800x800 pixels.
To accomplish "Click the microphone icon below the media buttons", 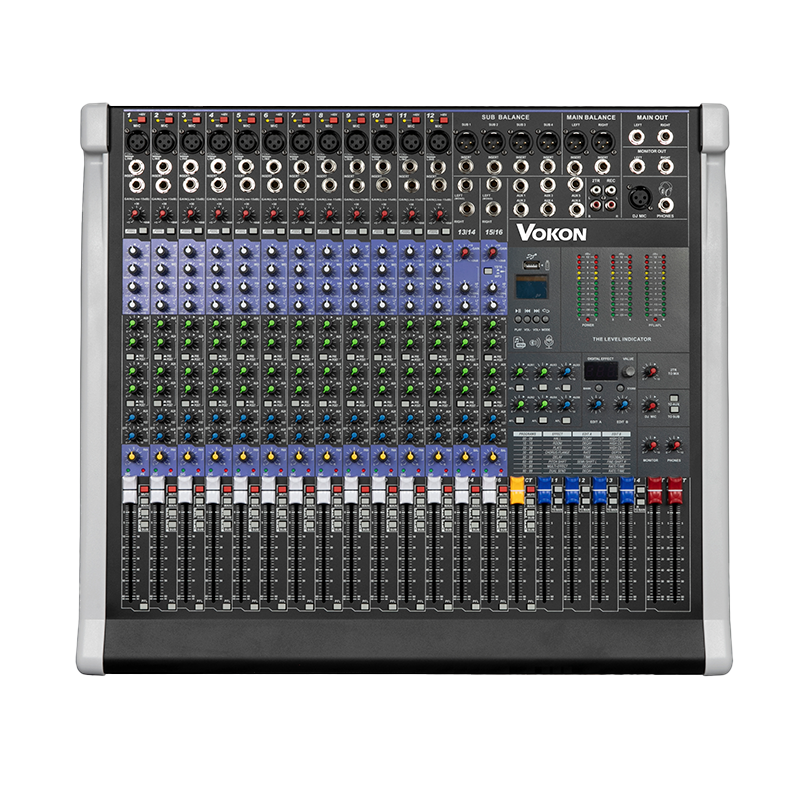I will [550, 341].
